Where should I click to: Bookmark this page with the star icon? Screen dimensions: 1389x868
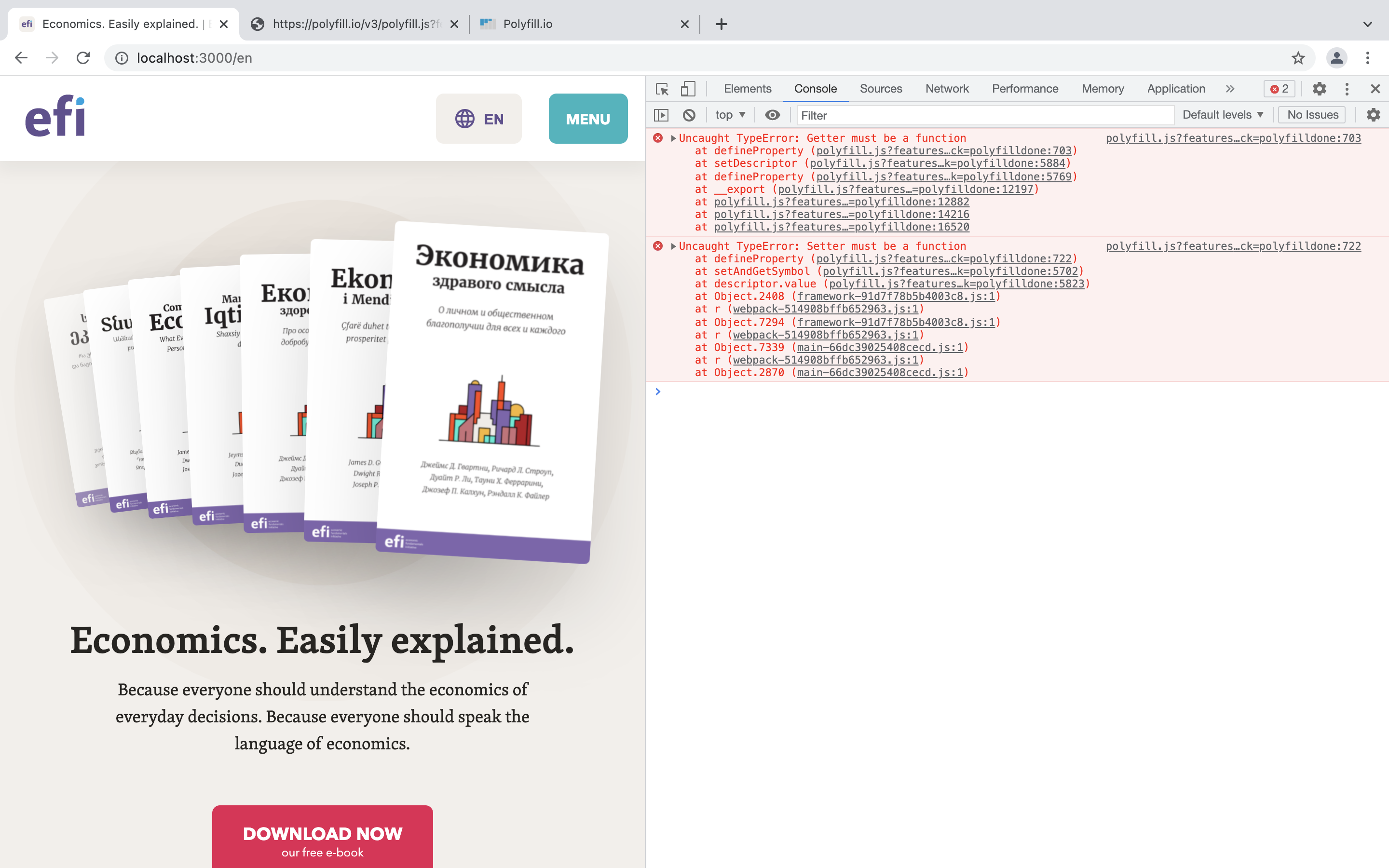1298,58
